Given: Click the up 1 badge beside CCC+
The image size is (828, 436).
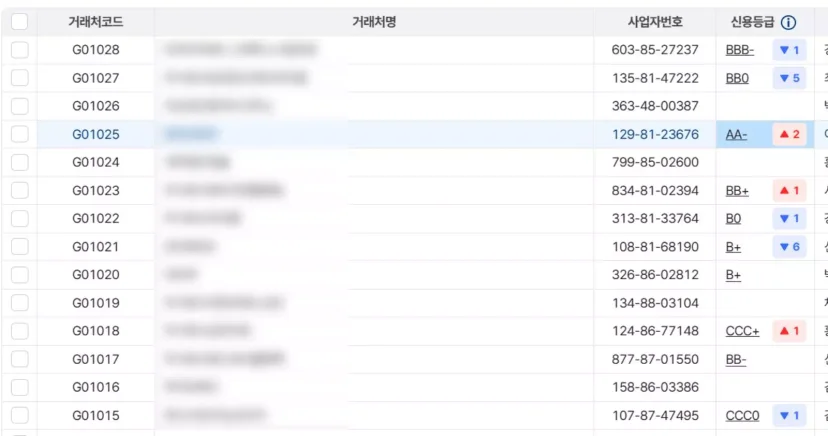Looking at the screenshot, I should pos(789,331).
